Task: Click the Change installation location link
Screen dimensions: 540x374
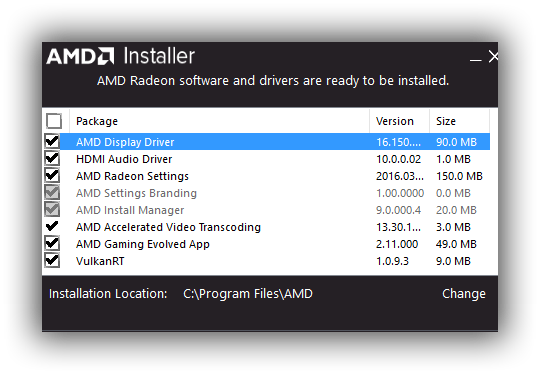Action: point(464,294)
